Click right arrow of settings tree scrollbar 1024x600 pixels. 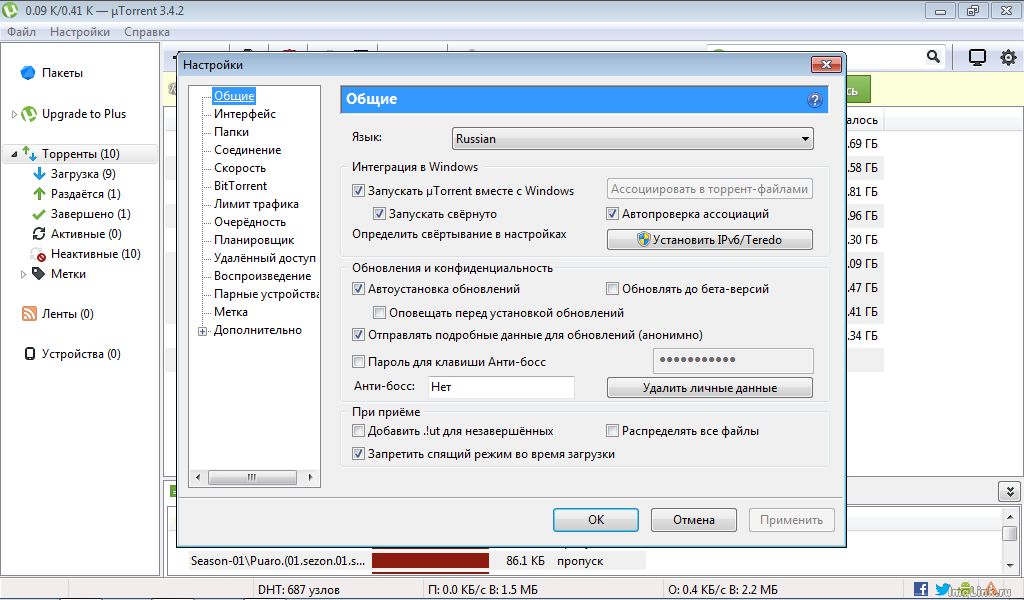[310, 477]
